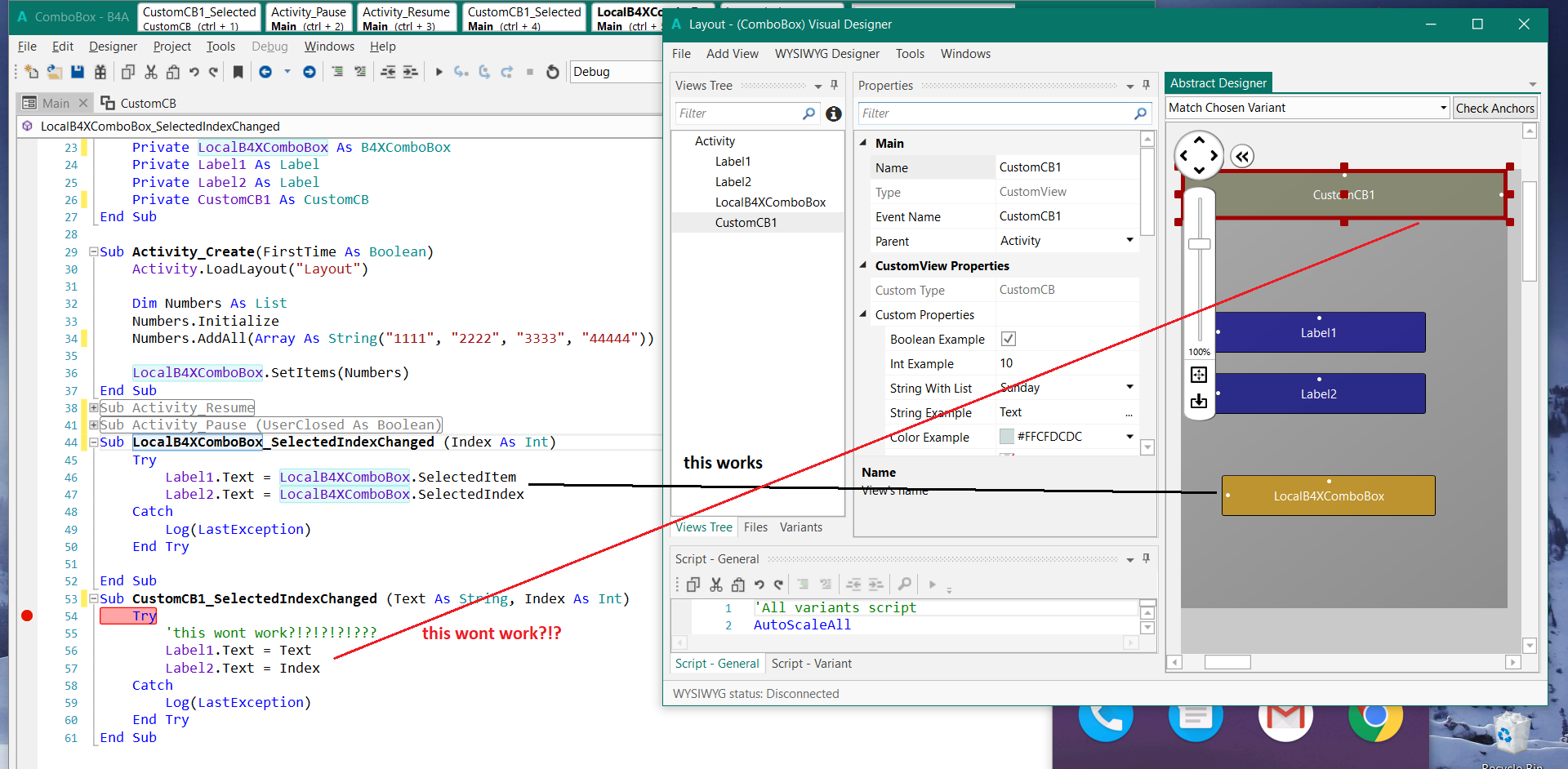Open the Match Chosen Variant dropdown
The width and height of the screenshot is (1568, 769).
click(x=1442, y=108)
